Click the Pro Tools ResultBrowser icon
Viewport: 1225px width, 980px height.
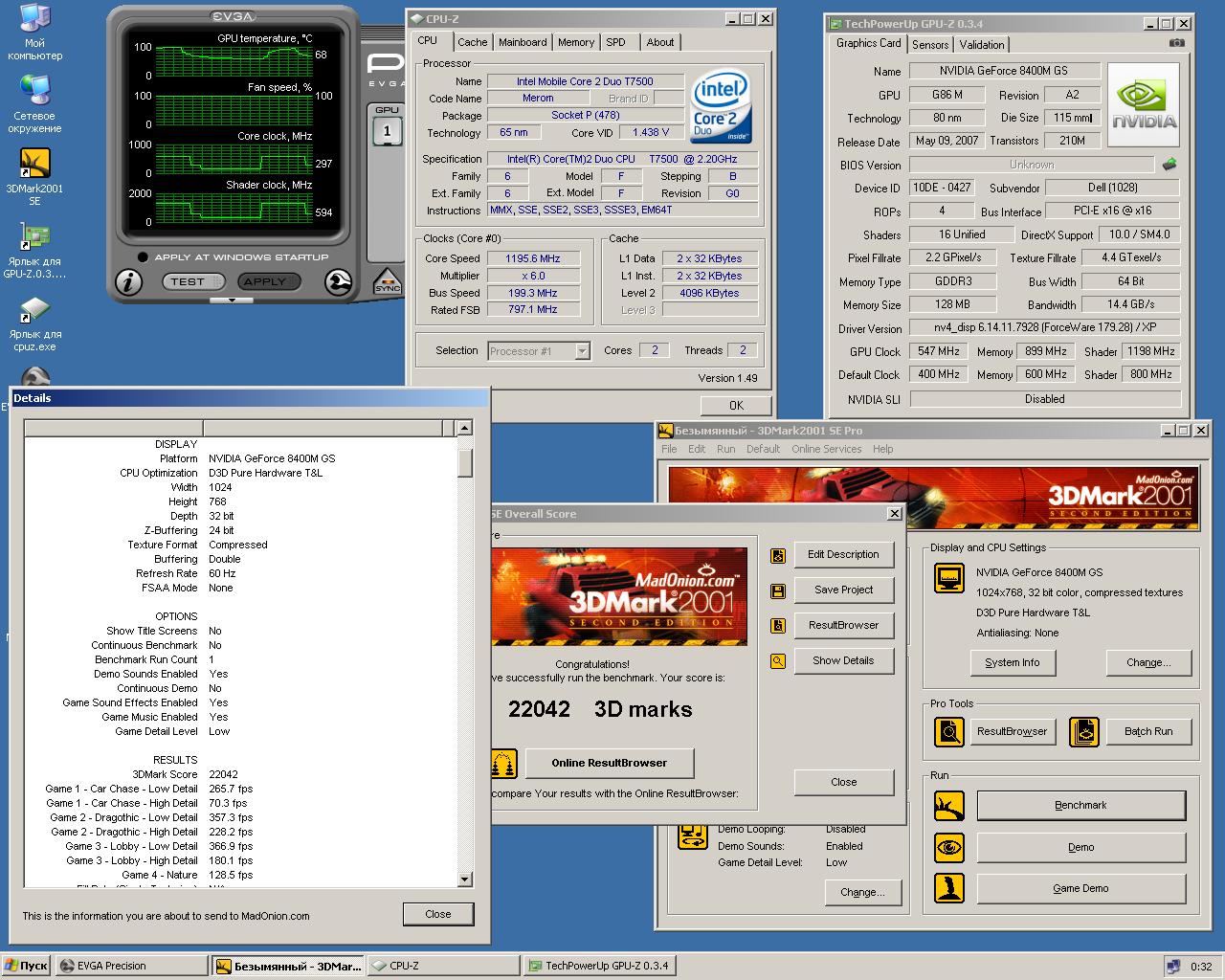tap(949, 732)
